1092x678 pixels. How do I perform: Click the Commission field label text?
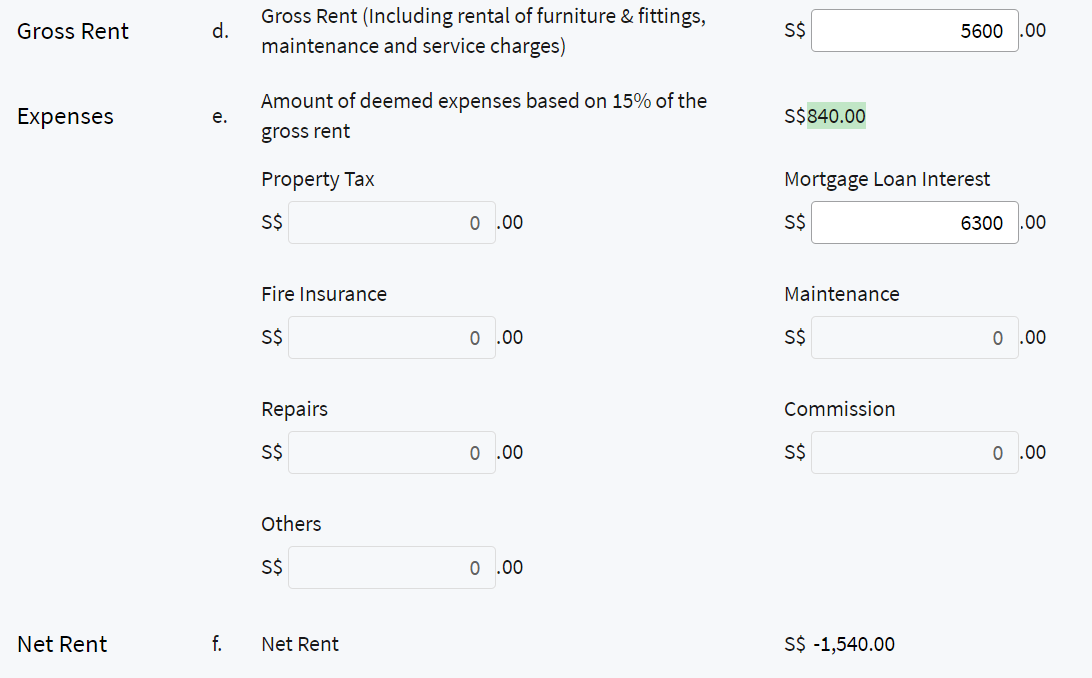pos(840,410)
